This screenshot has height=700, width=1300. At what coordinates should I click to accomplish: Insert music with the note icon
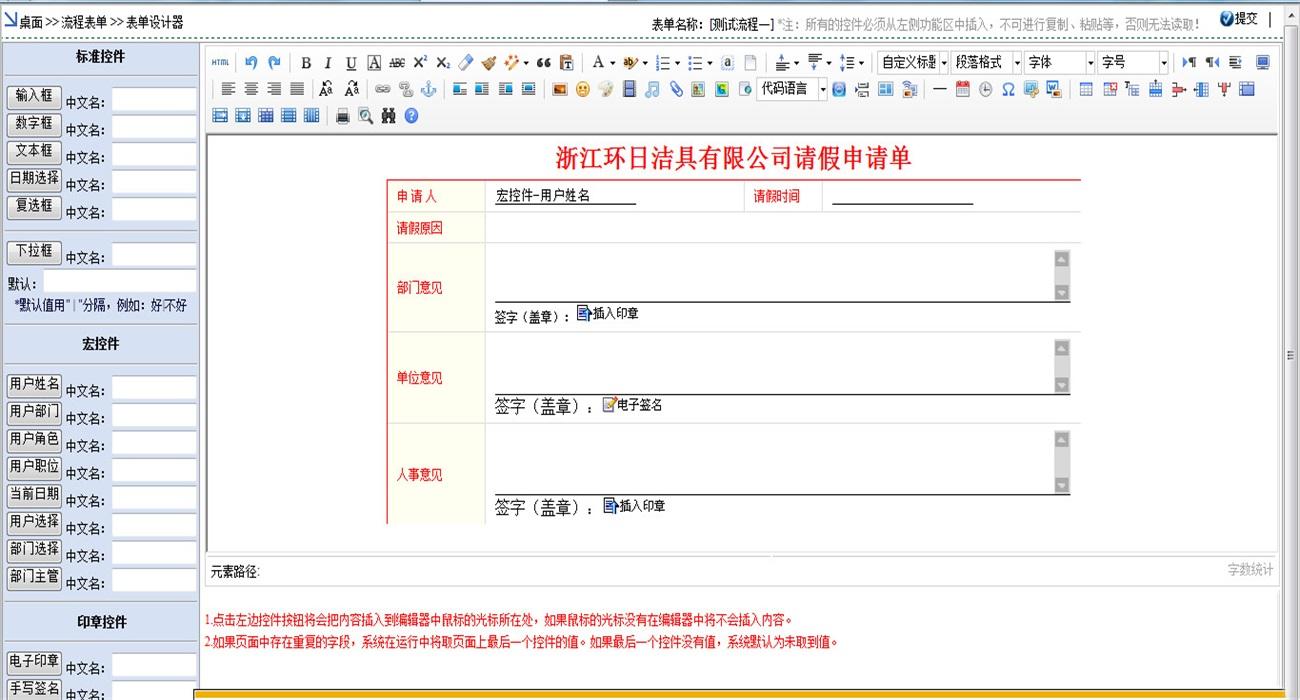(x=652, y=89)
